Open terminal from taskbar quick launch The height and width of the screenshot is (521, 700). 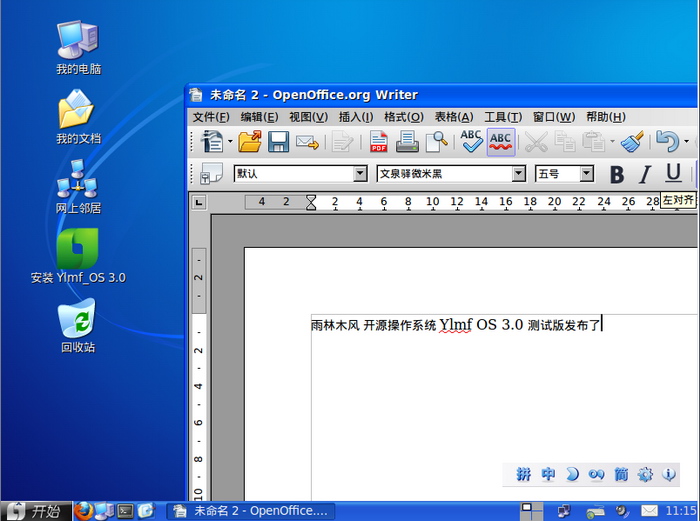coord(125,511)
